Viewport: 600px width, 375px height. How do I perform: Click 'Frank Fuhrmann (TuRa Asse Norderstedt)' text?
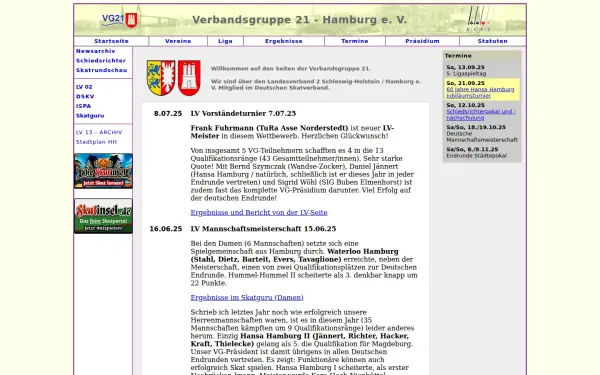tap(269, 128)
